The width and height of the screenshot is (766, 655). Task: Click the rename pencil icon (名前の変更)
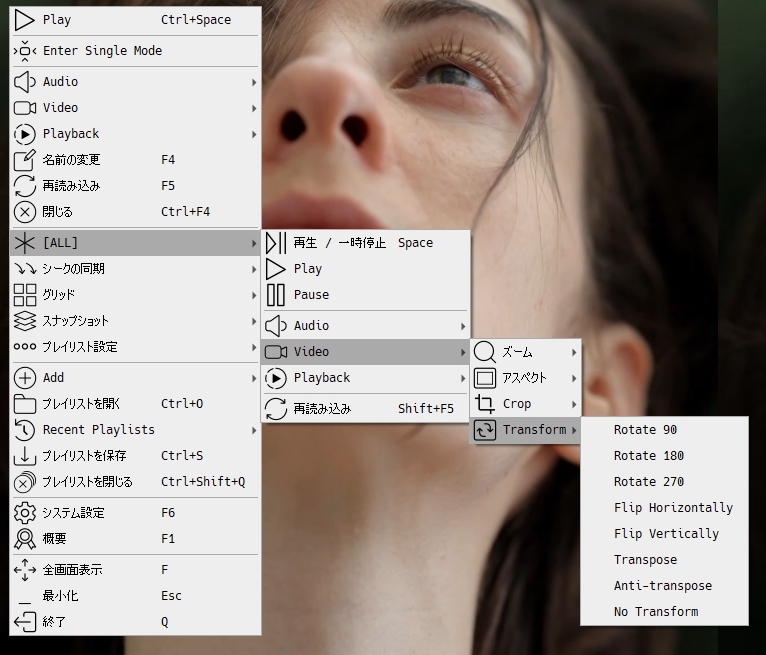25,160
